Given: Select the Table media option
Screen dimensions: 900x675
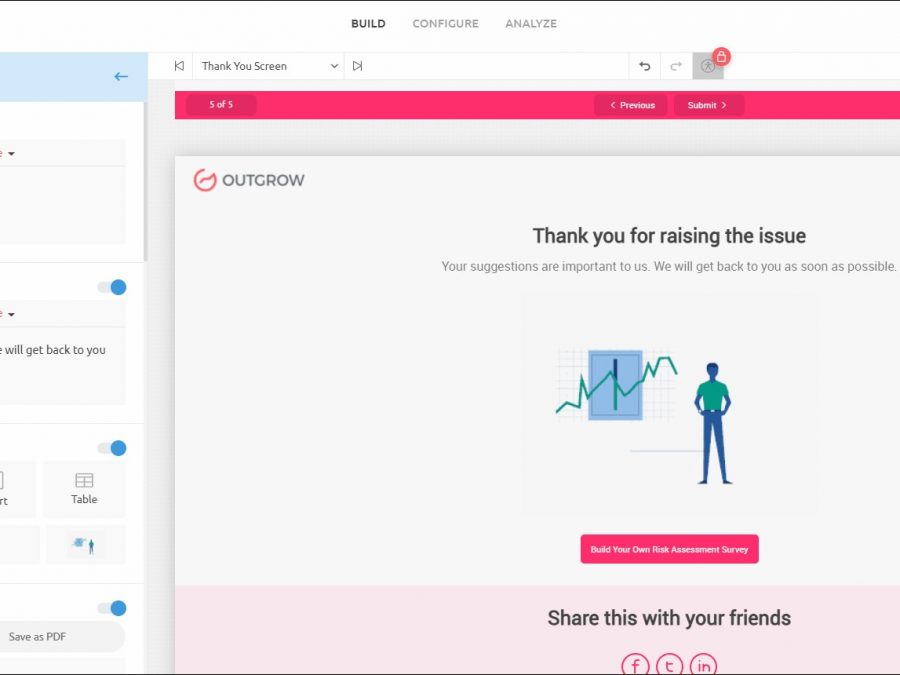Looking at the screenshot, I should tap(84, 489).
